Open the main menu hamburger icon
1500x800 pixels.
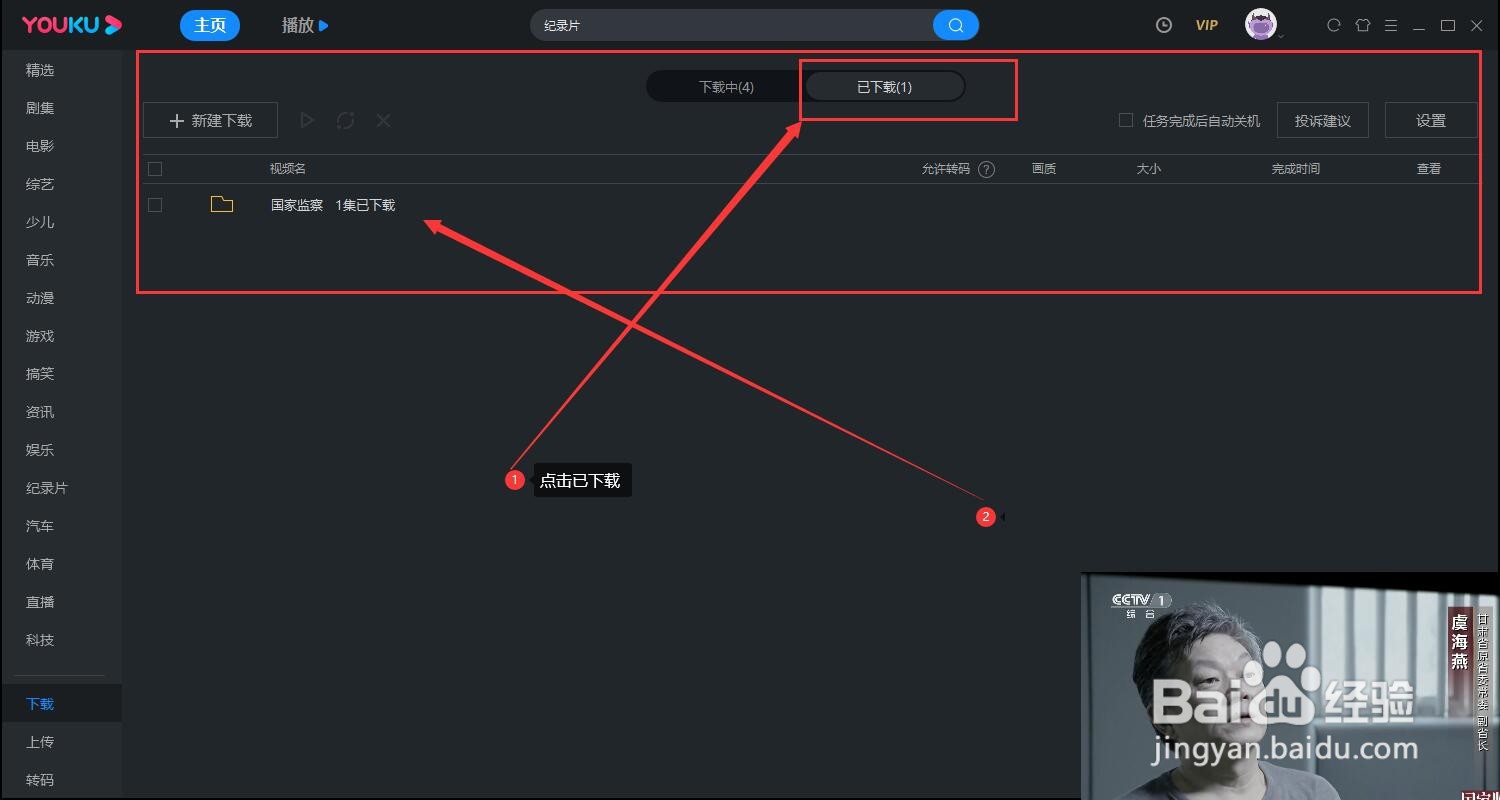point(1390,25)
